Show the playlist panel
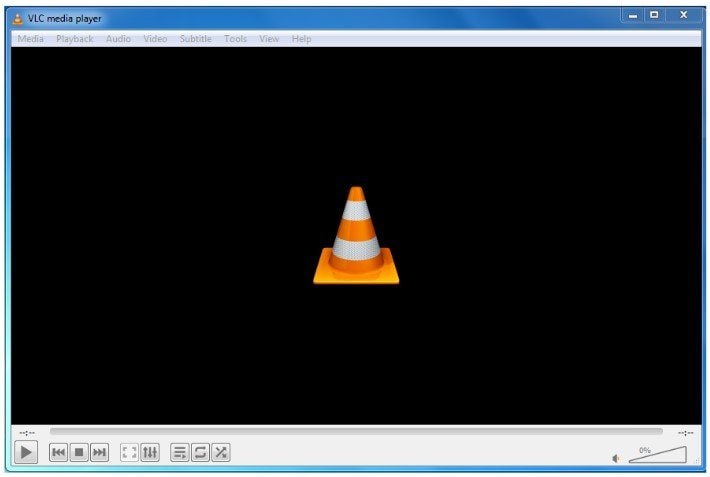Image resolution: width=710 pixels, height=477 pixels. pos(180,452)
